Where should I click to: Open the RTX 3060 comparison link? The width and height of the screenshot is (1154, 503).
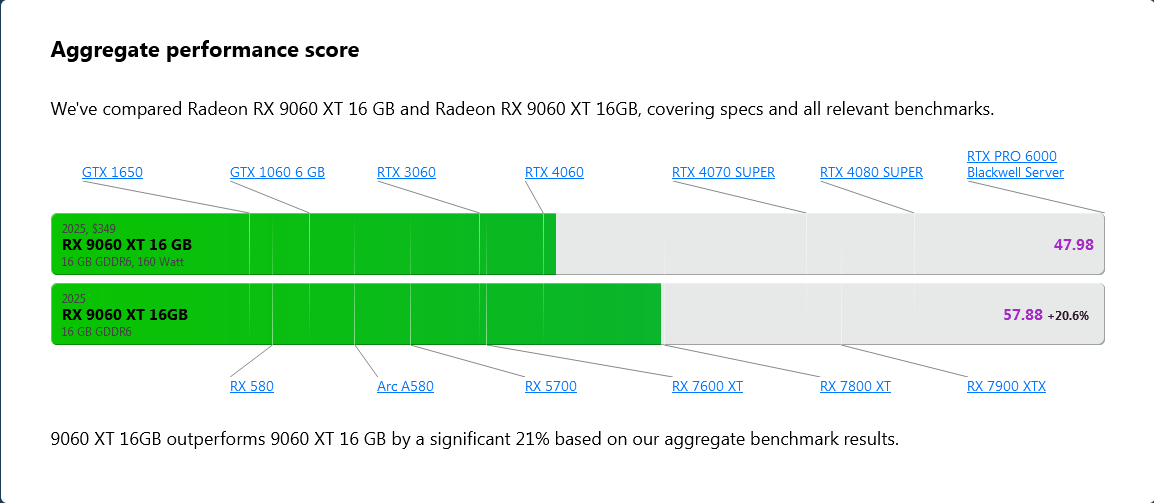coord(406,173)
